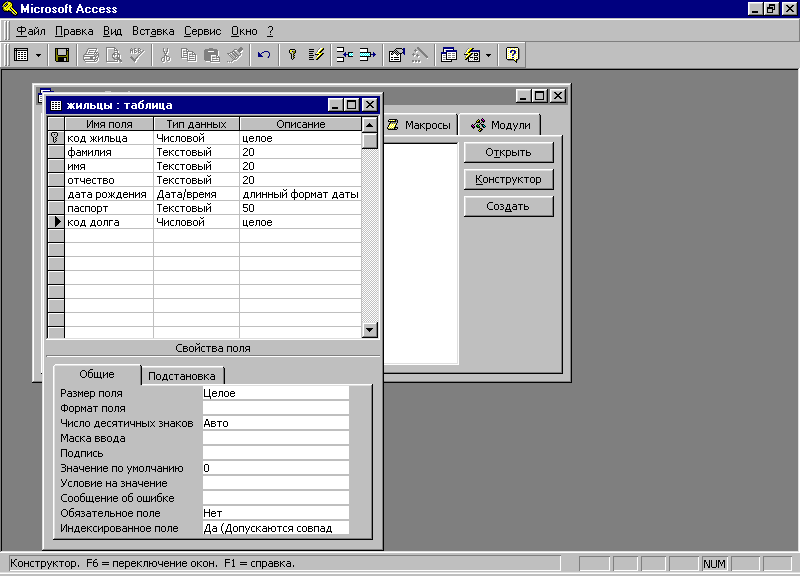Viewport: 800px width, 576px height.
Task: Click the New Object toolbar icon
Action: click(x=472, y=55)
